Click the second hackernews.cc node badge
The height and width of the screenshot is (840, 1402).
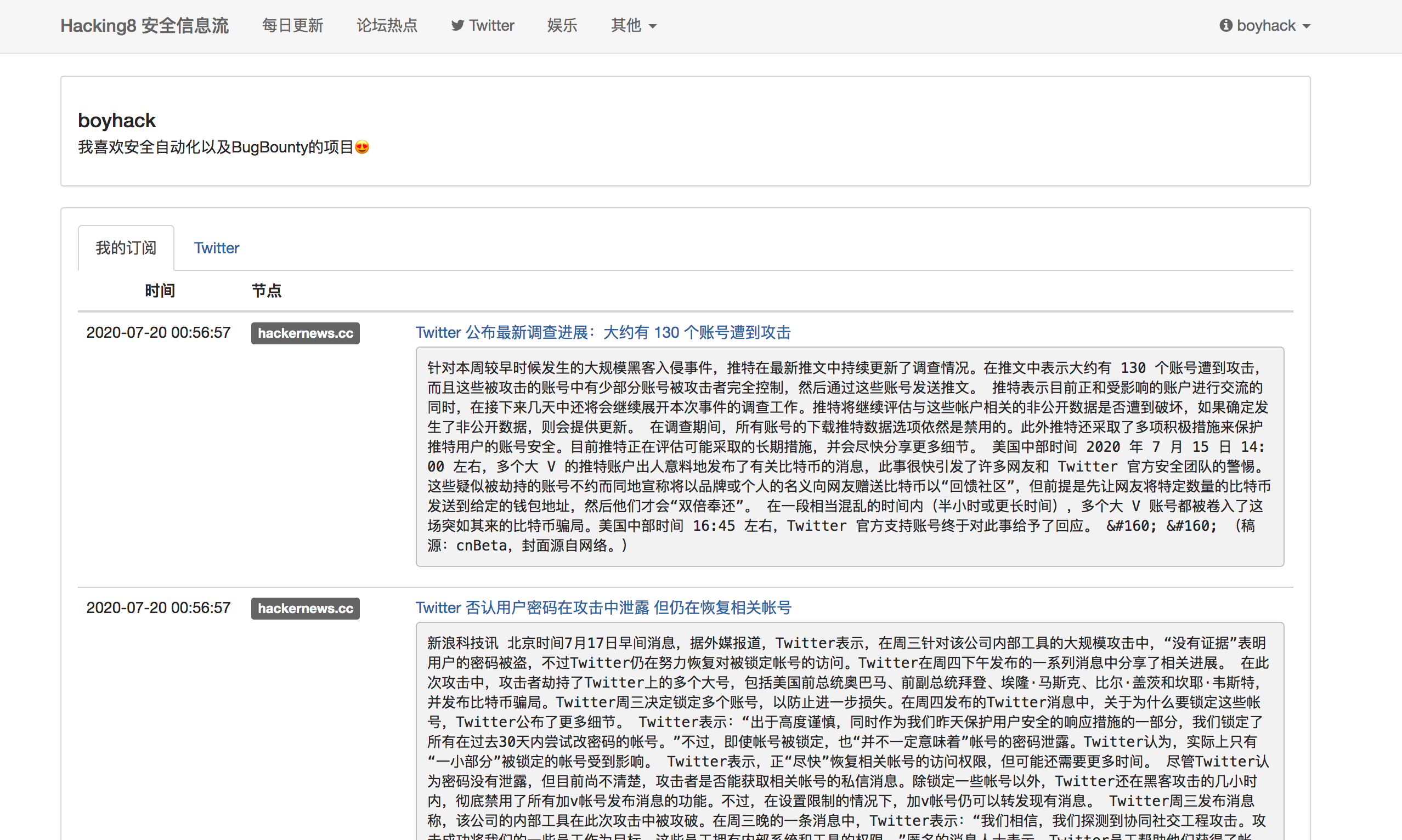pyautogui.click(x=305, y=609)
